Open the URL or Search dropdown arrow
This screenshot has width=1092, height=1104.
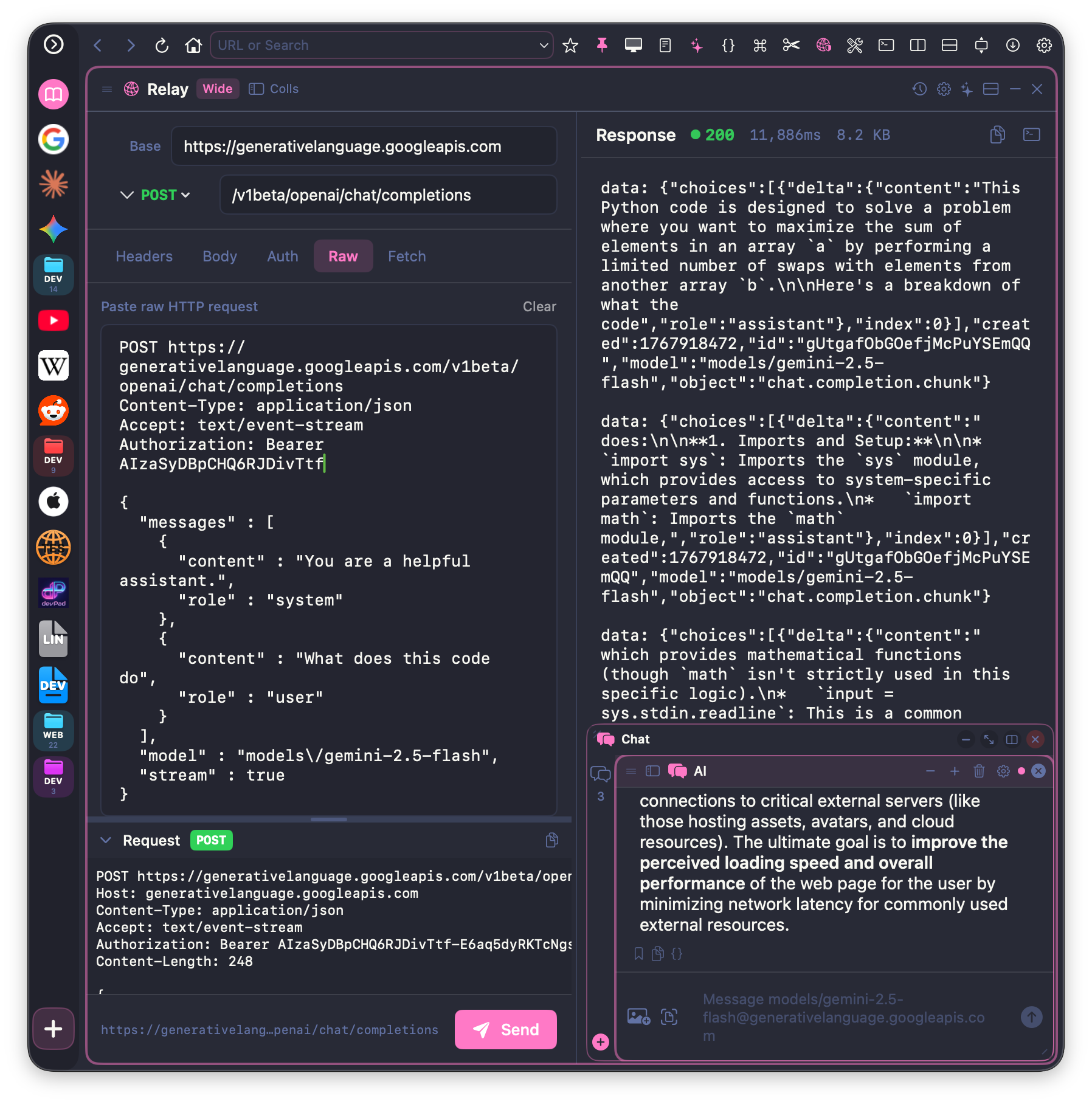tap(543, 45)
